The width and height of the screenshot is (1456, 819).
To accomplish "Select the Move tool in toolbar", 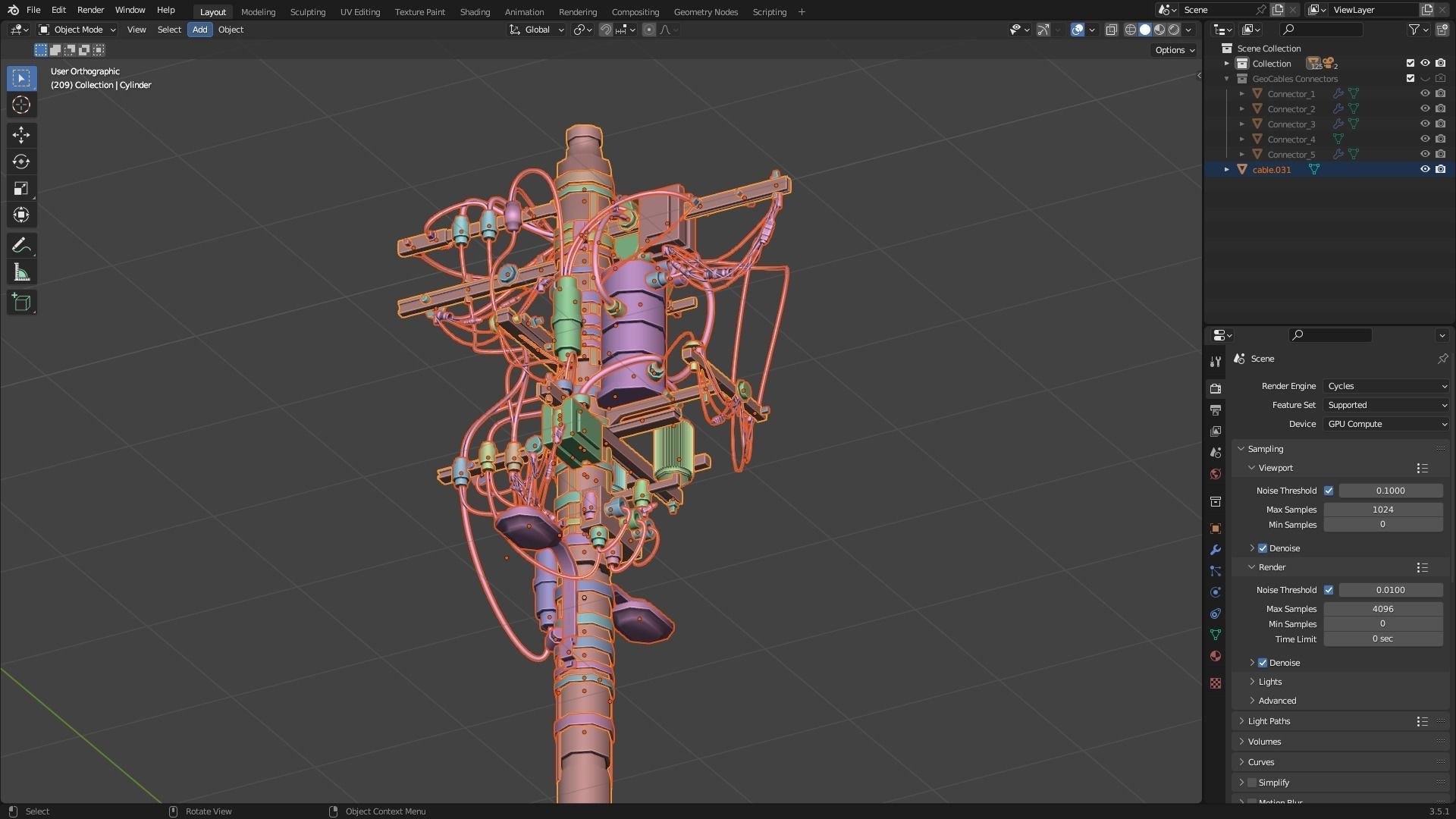I will click(x=21, y=135).
